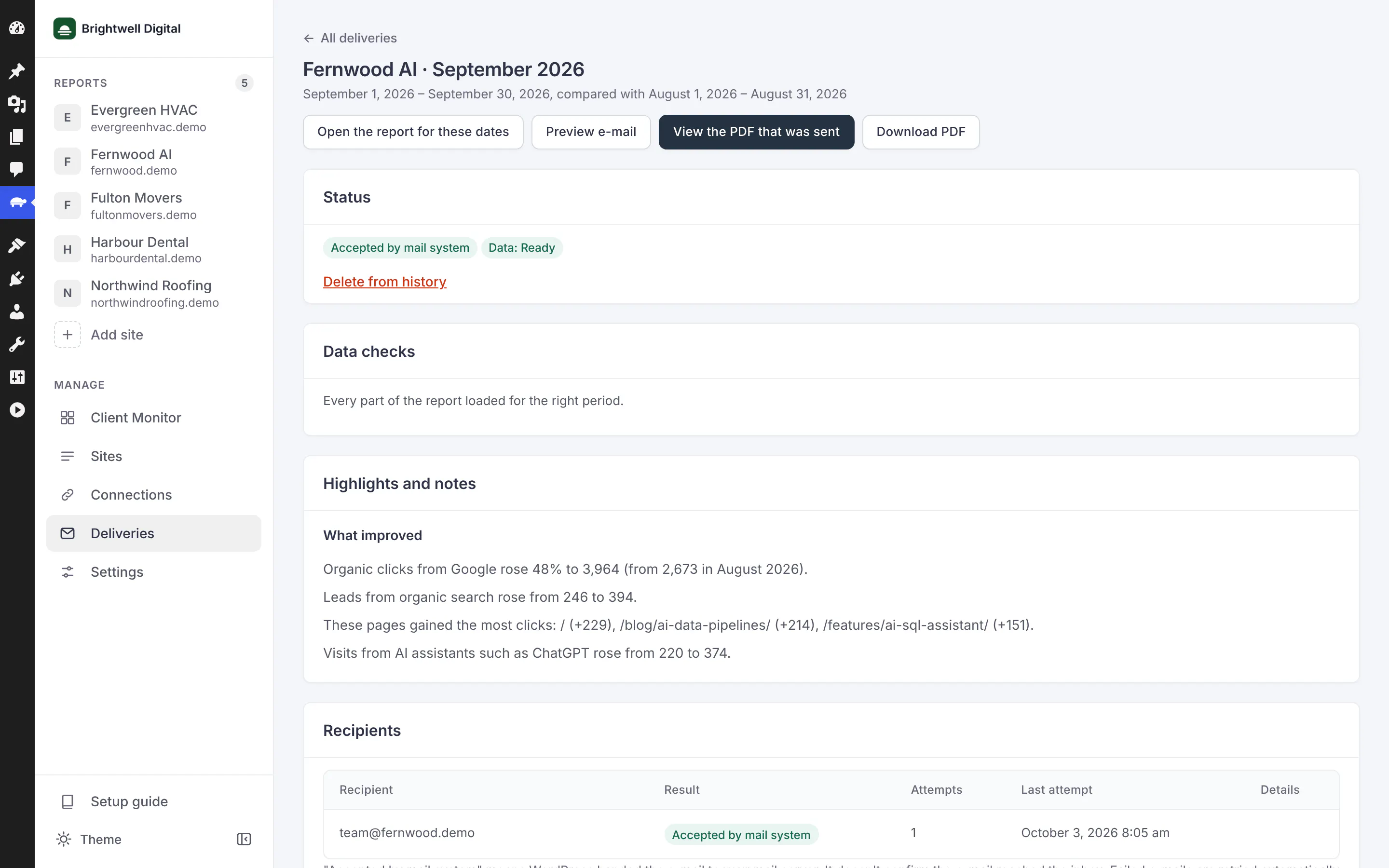Screen dimensions: 1389x868
Task: Open the Media library icon
Action: click(x=17, y=104)
